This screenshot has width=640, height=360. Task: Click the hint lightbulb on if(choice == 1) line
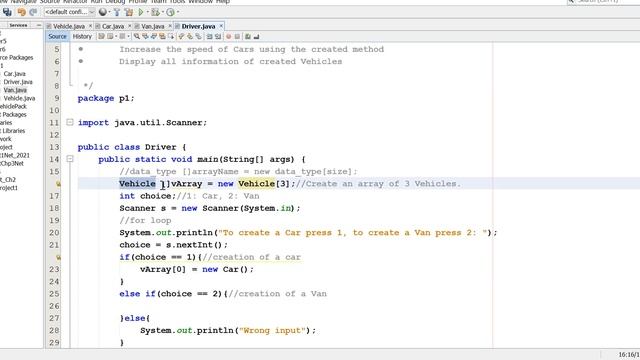tap(58, 257)
